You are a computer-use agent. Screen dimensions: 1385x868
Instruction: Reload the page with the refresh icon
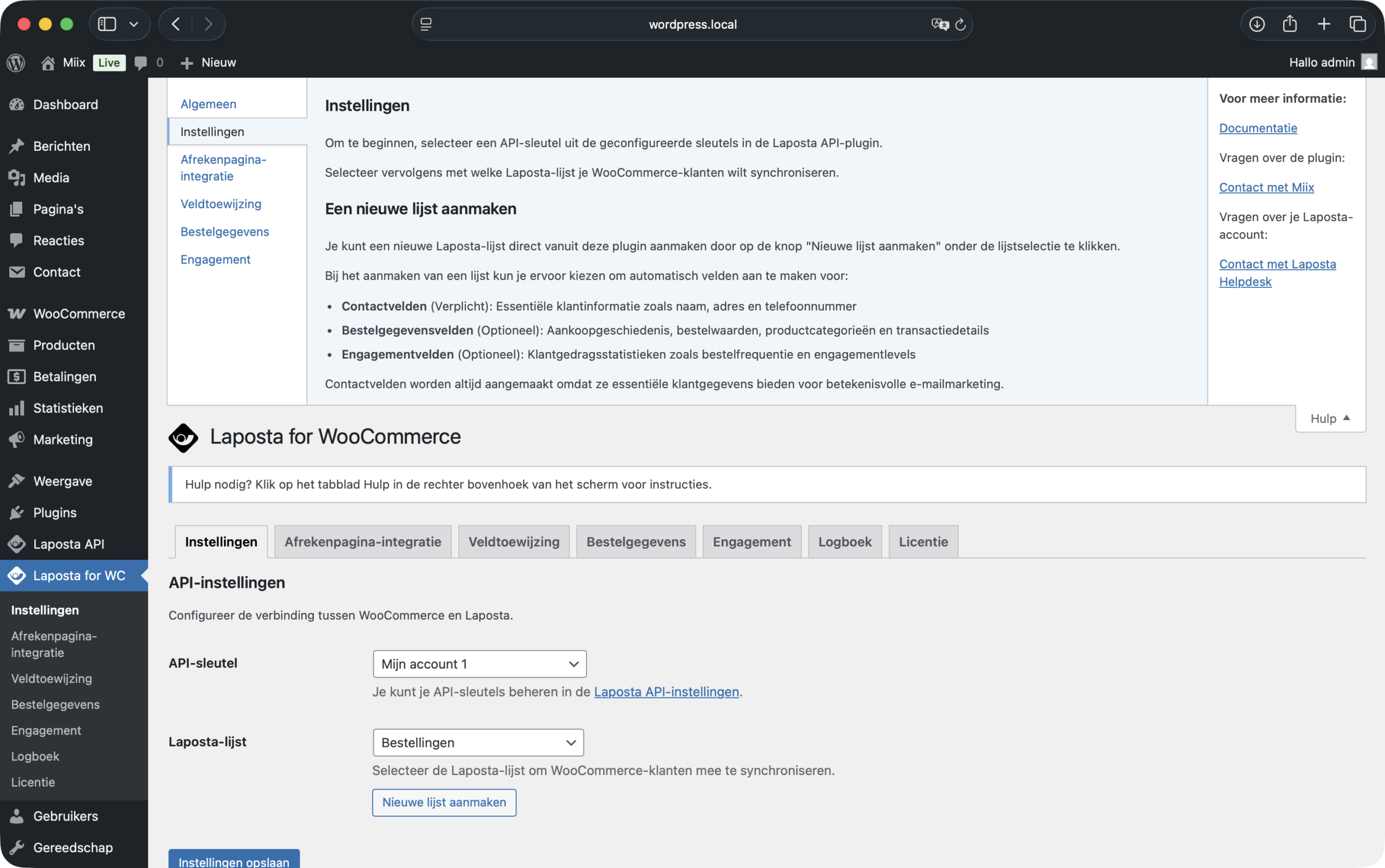pos(961,24)
